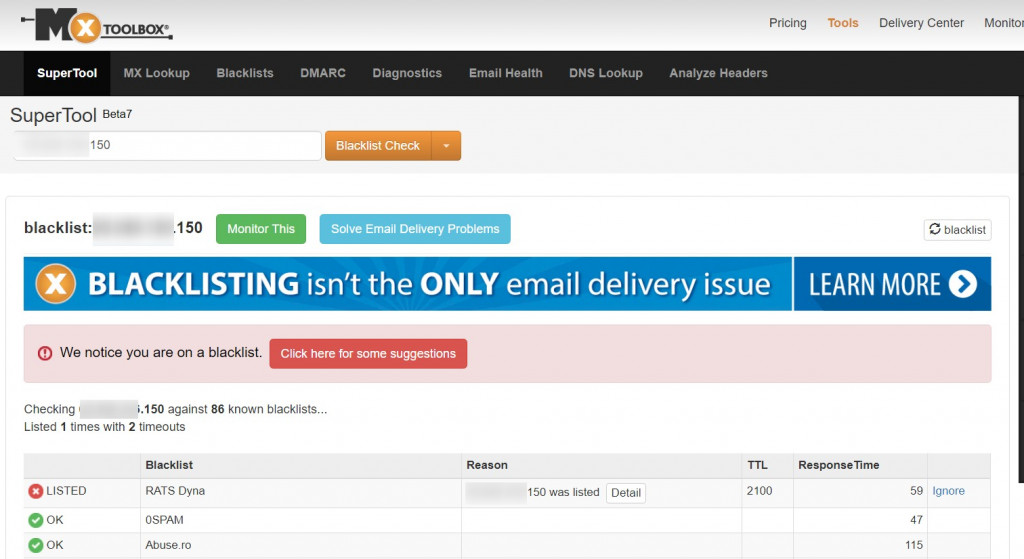Open the Pricing page
The height and width of the screenshot is (559, 1024).
788,23
